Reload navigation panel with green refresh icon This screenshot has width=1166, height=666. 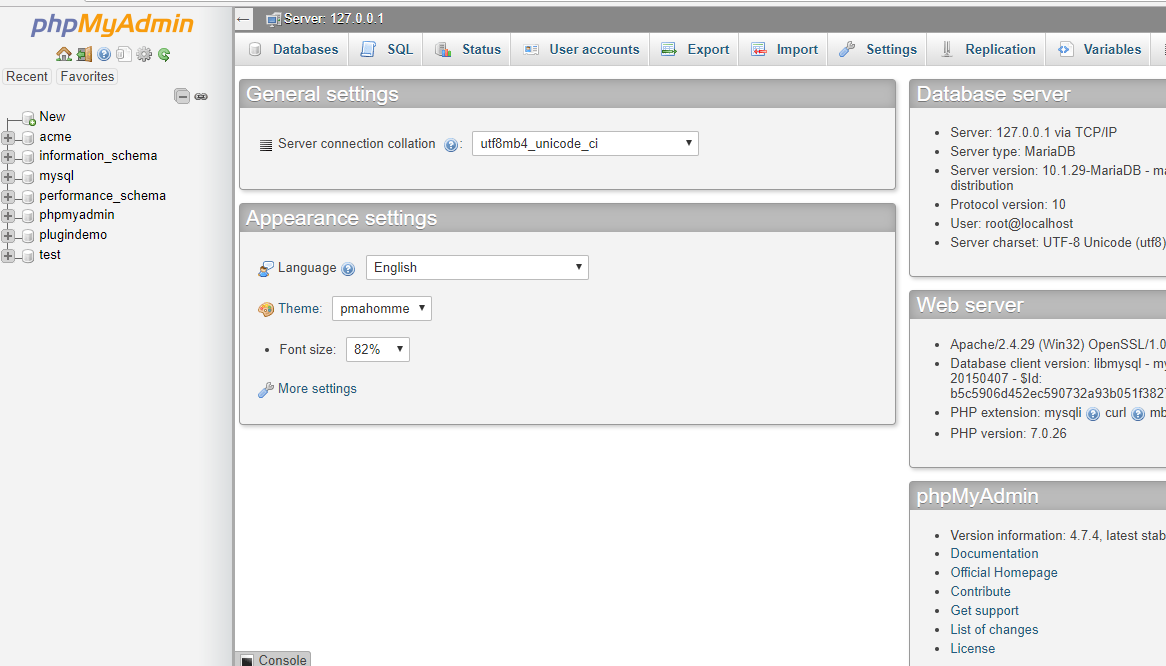pyautogui.click(x=164, y=54)
